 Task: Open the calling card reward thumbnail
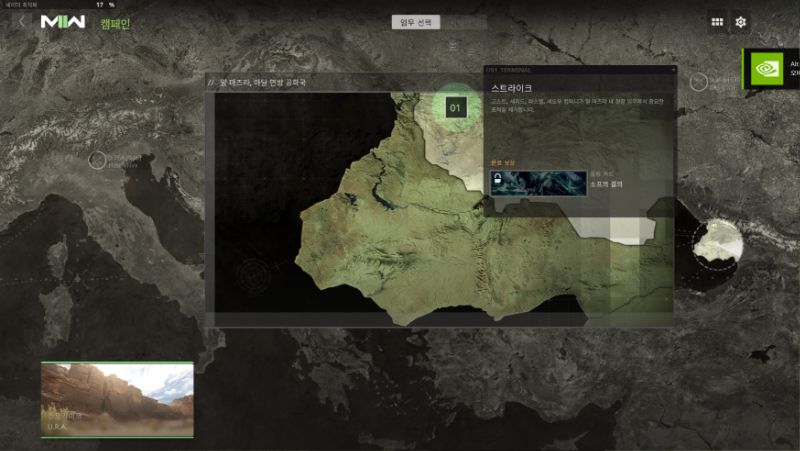click(538, 181)
